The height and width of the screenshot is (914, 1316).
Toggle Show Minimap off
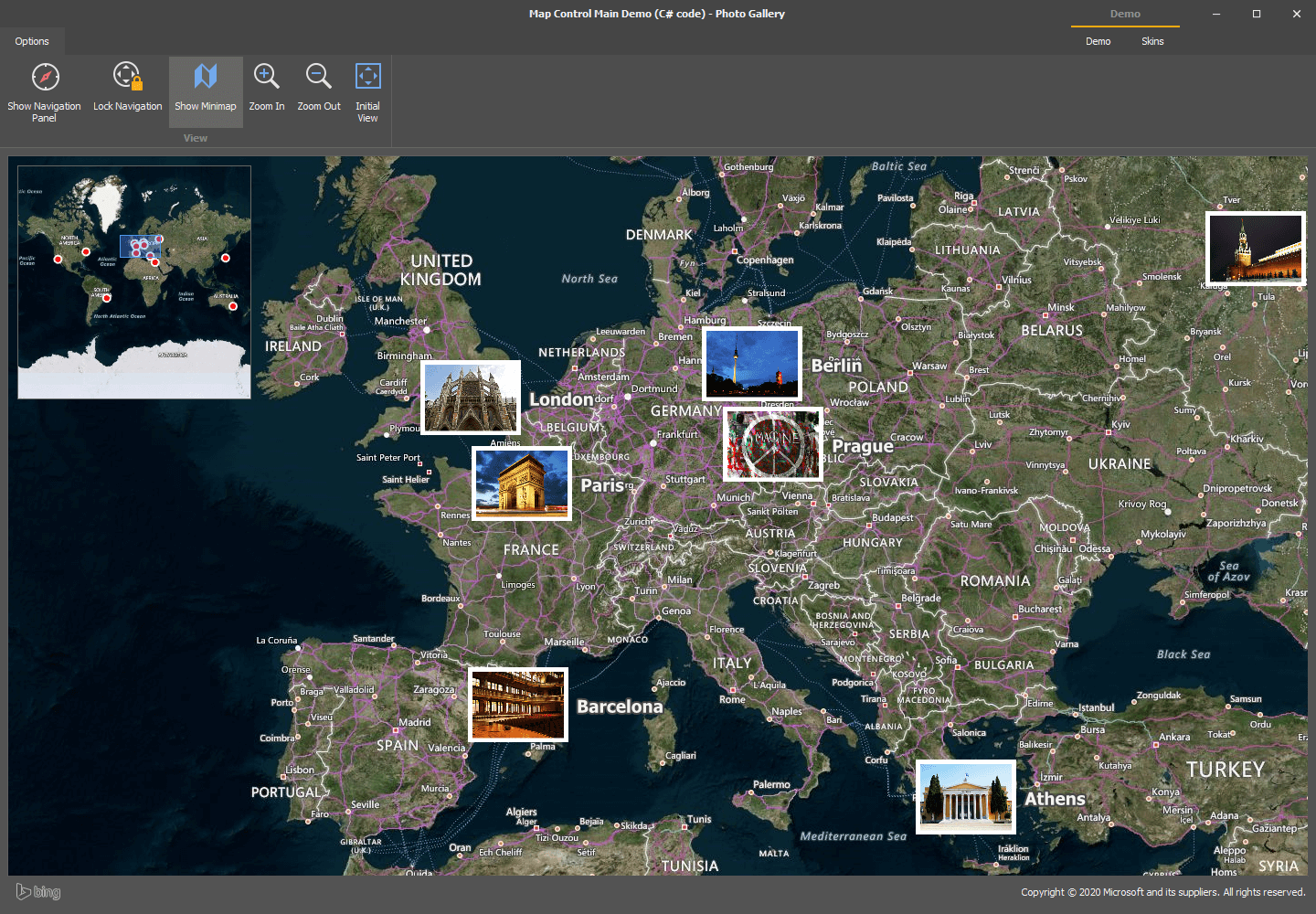click(x=206, y=90)
